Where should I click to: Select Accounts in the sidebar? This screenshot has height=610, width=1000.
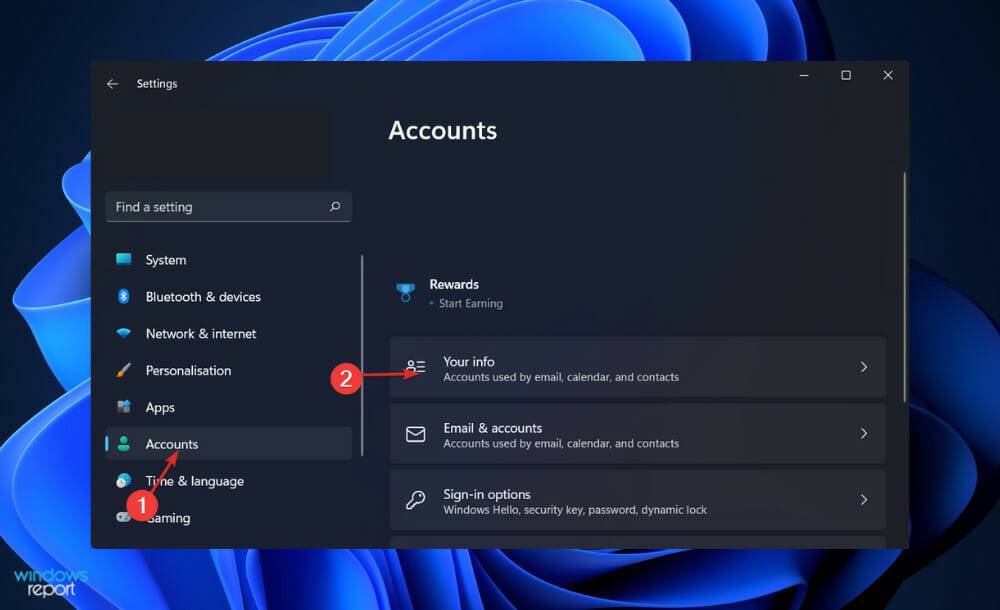(x=172, y=444)
